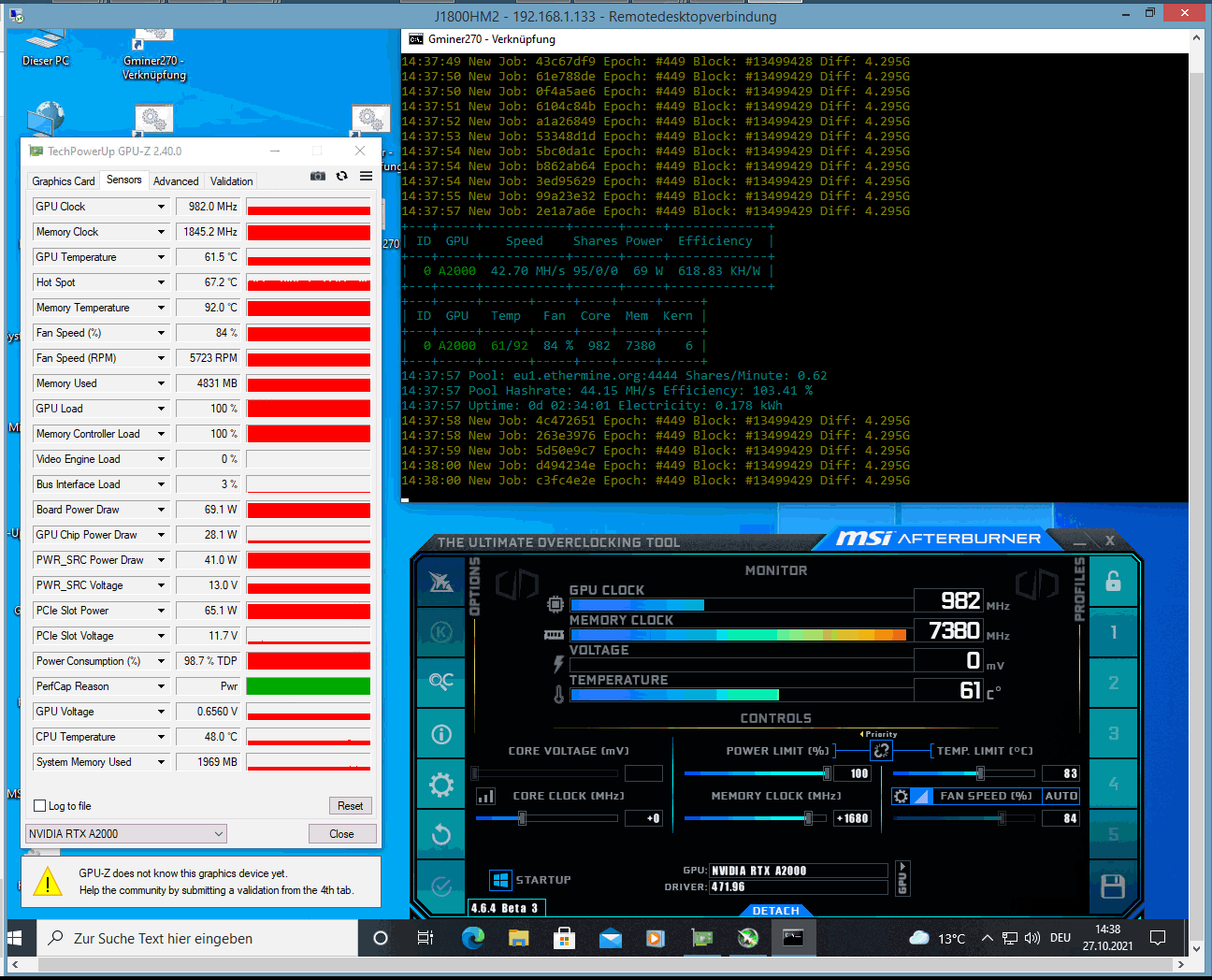Click the Afterburner profile lock icon
The width and height of the screenshot is (1212, 980).
1113,582
